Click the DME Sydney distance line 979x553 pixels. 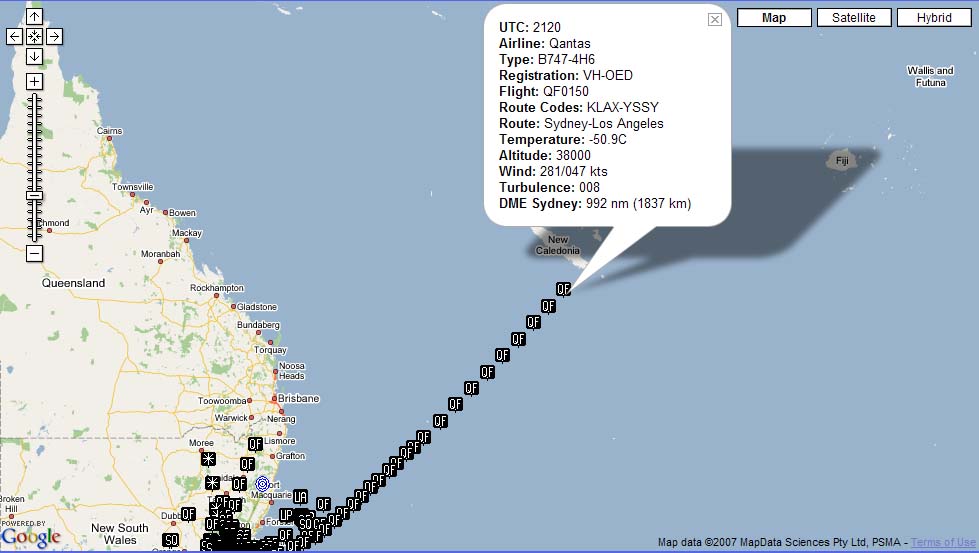point(595,203)
